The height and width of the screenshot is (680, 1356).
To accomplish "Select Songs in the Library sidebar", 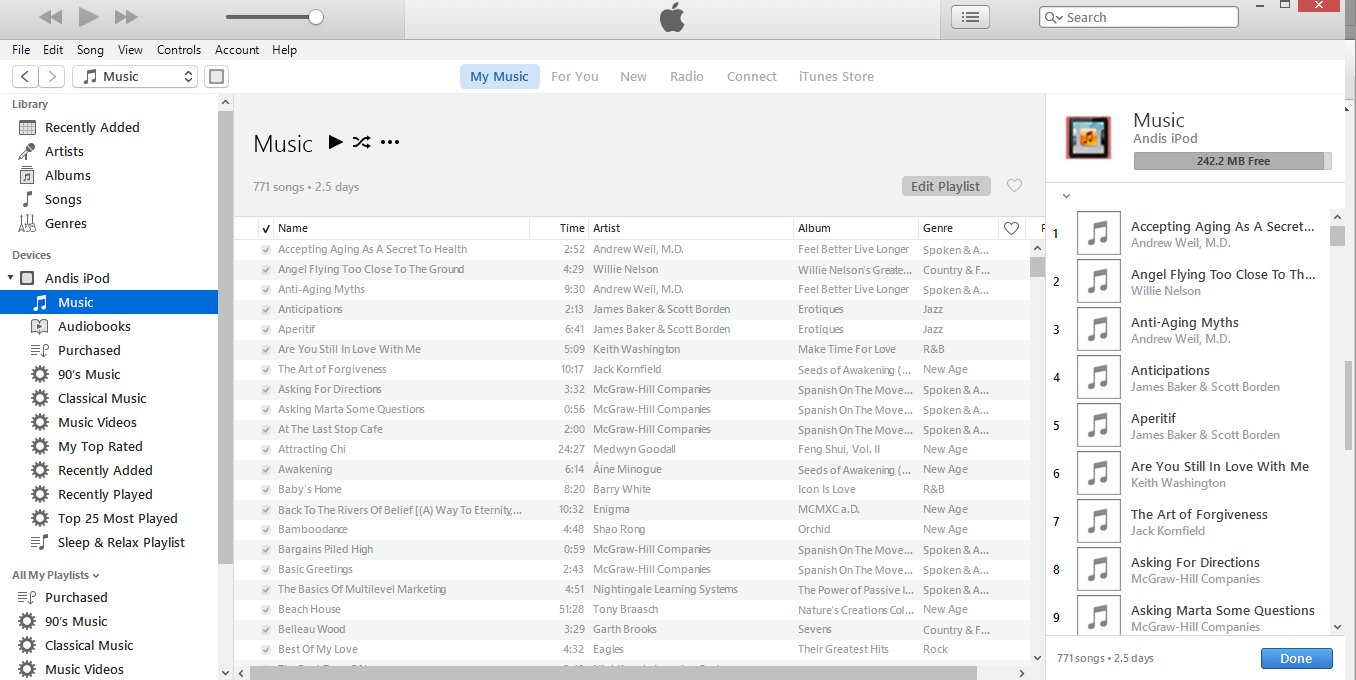I will click(x=63, y=199).
